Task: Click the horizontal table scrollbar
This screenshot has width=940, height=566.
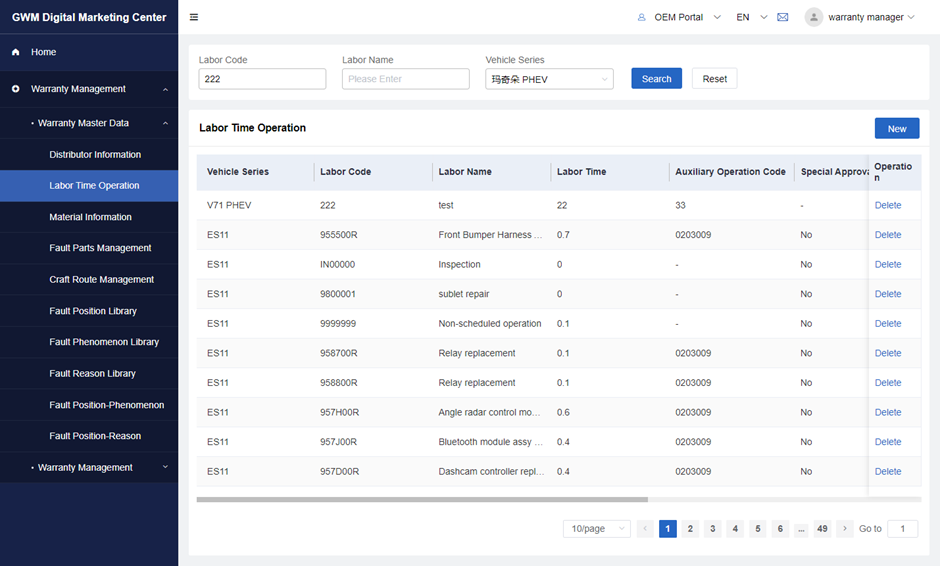Action: [x=422, y=499]
